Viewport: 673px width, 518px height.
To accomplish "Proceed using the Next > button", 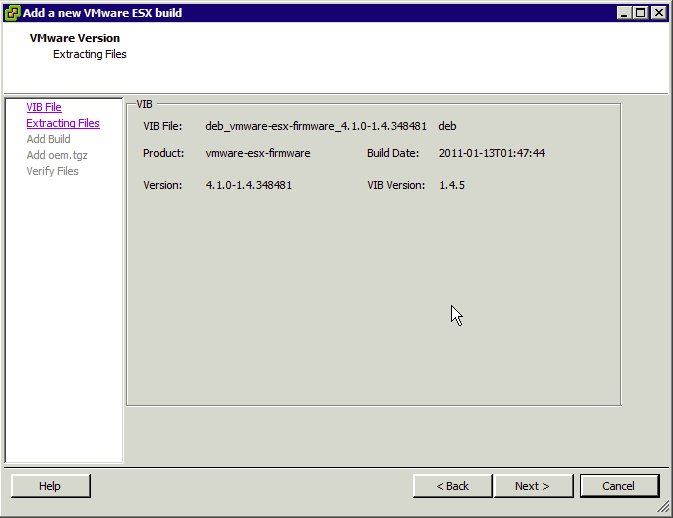I will click(532, 486).
